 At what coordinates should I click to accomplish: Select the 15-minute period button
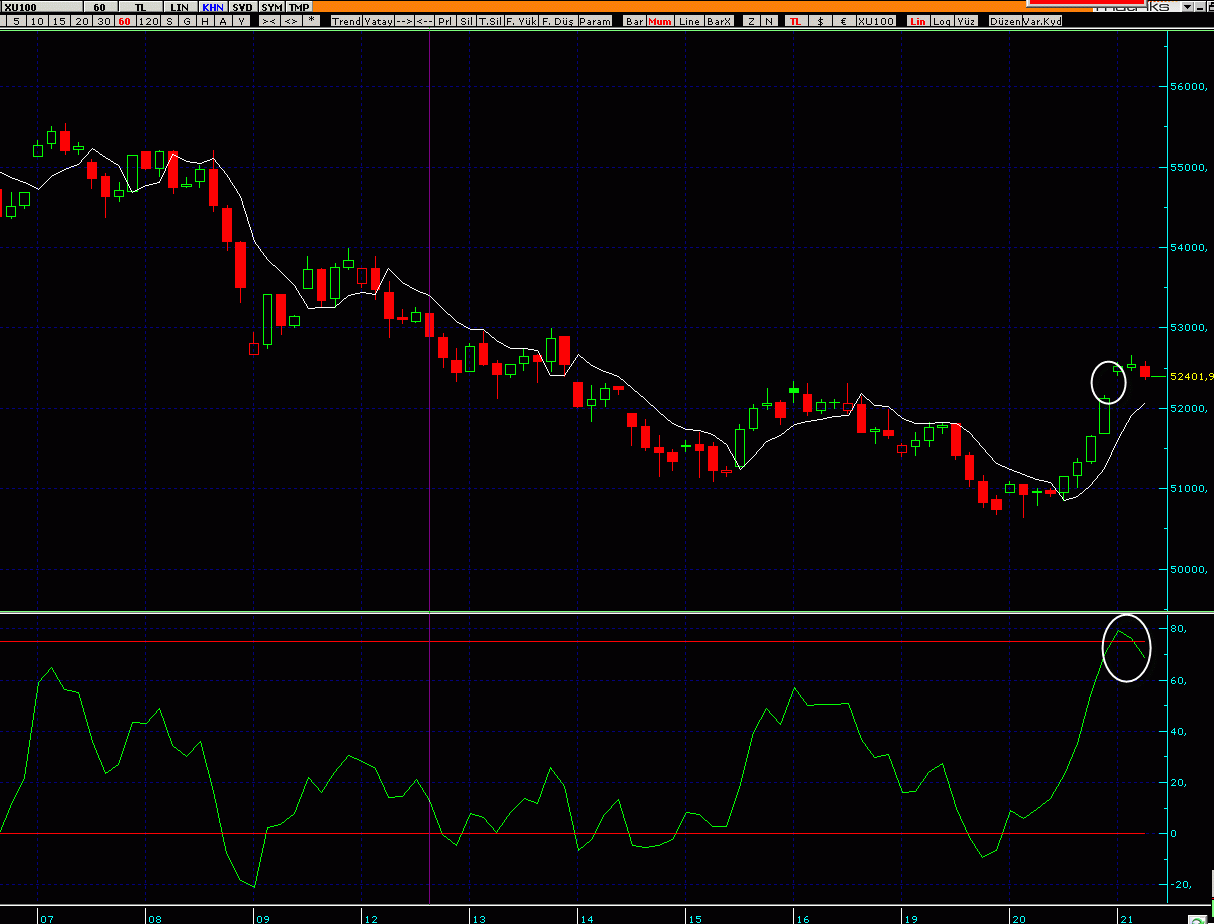(61, 21)
